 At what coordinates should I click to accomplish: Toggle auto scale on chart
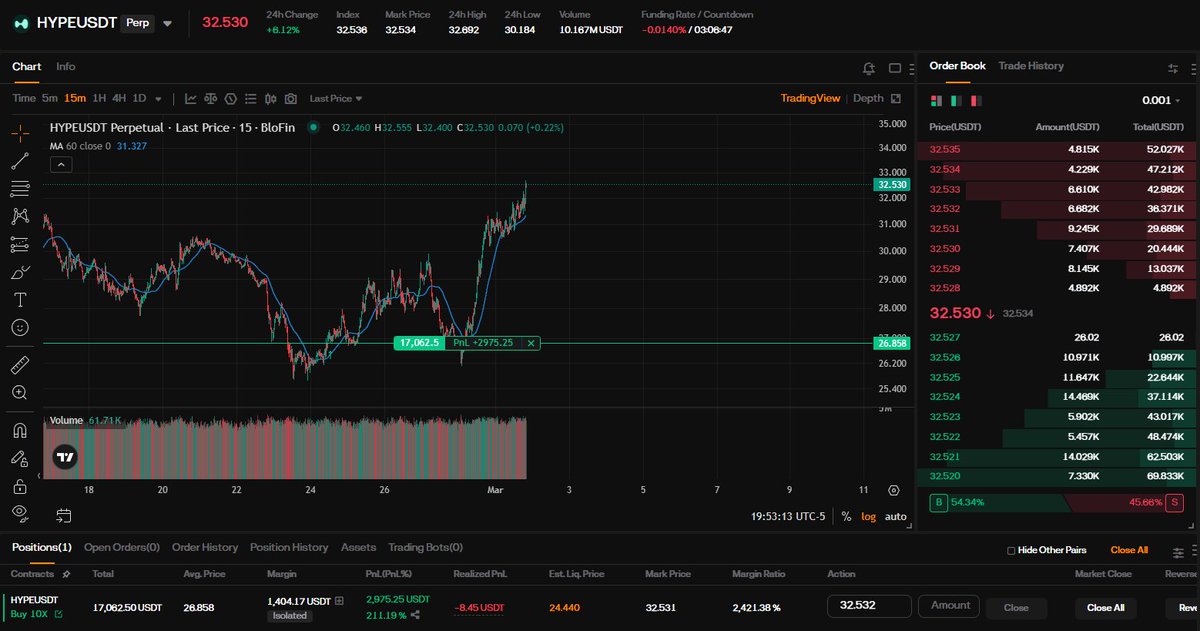pyautogui.click(x=896, y=517)
